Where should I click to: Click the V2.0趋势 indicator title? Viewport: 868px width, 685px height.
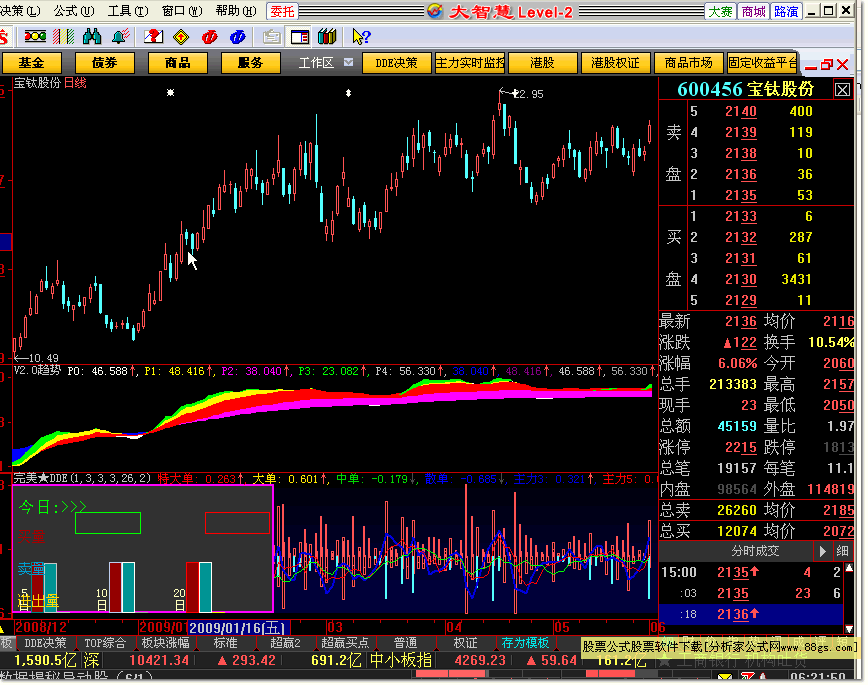point(37,370)
